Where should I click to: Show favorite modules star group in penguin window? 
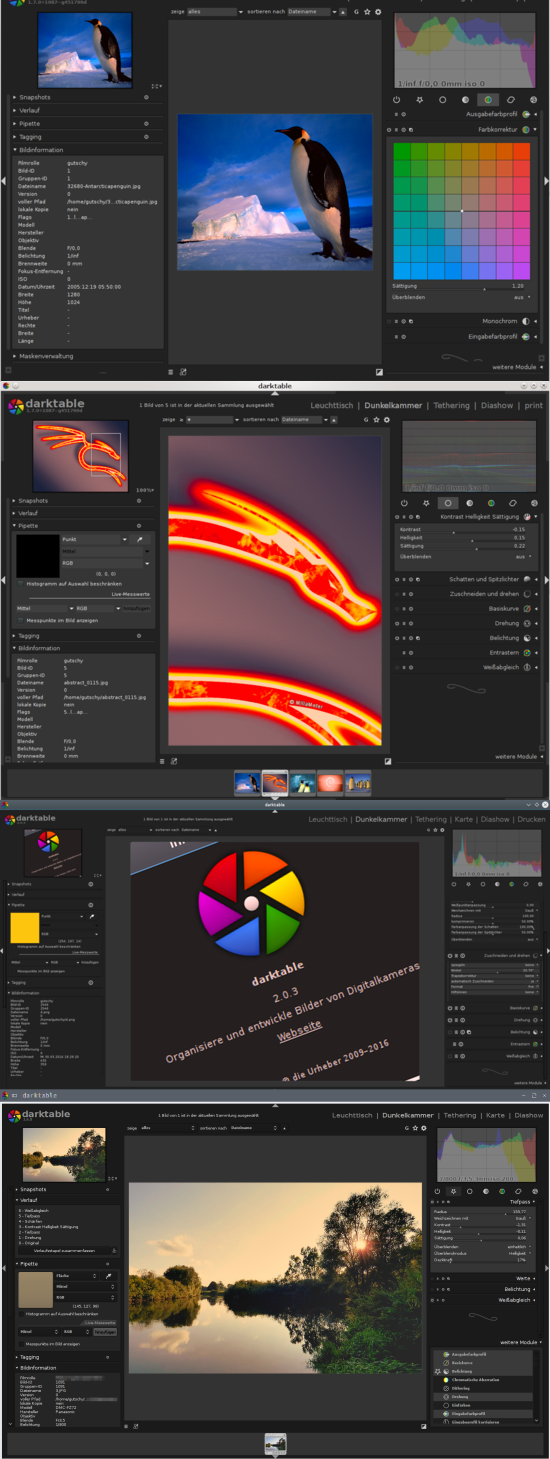419,100
